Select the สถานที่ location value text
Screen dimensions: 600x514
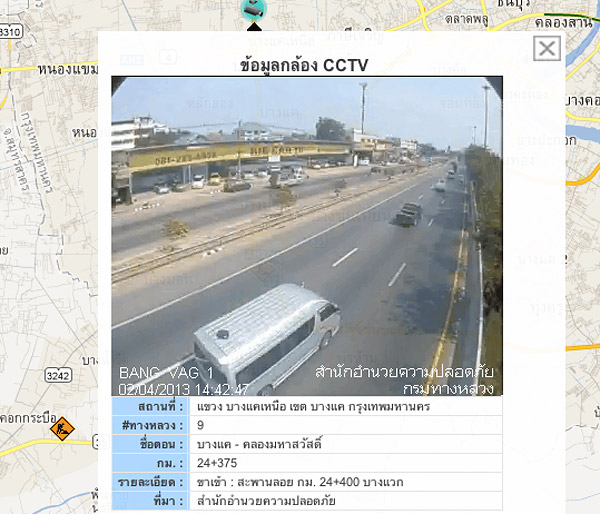tap(313, 406)
